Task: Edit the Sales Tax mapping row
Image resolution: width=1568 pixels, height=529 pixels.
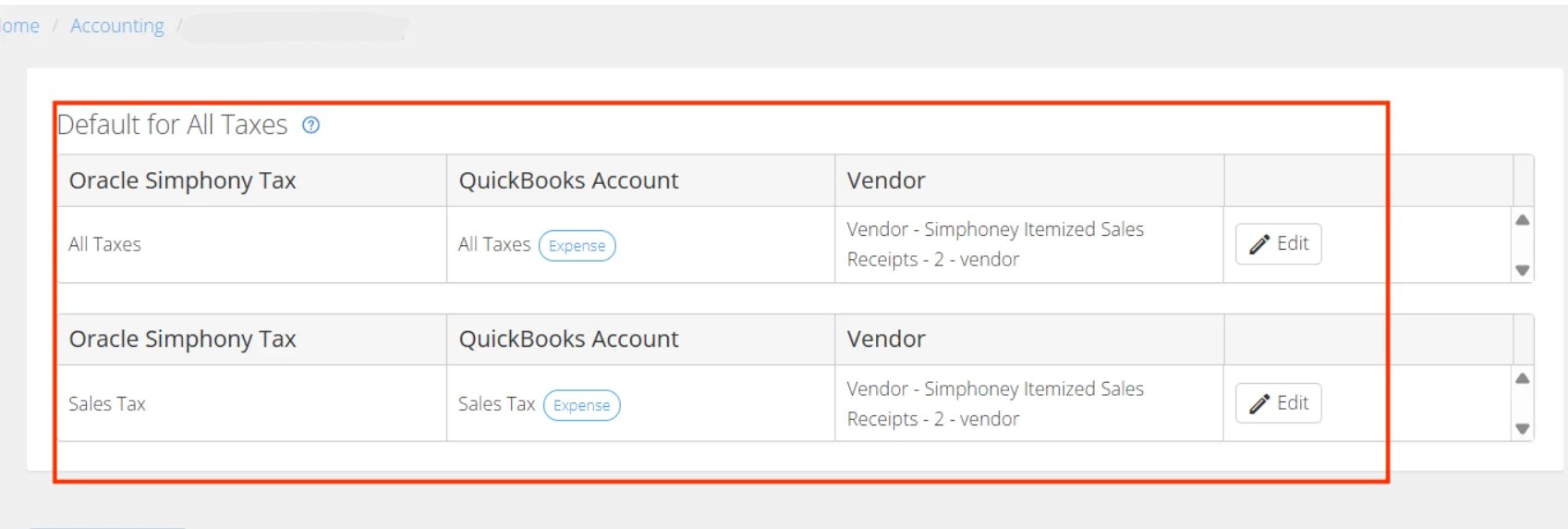Action: pyautogui.click(x=1279, y=403)
